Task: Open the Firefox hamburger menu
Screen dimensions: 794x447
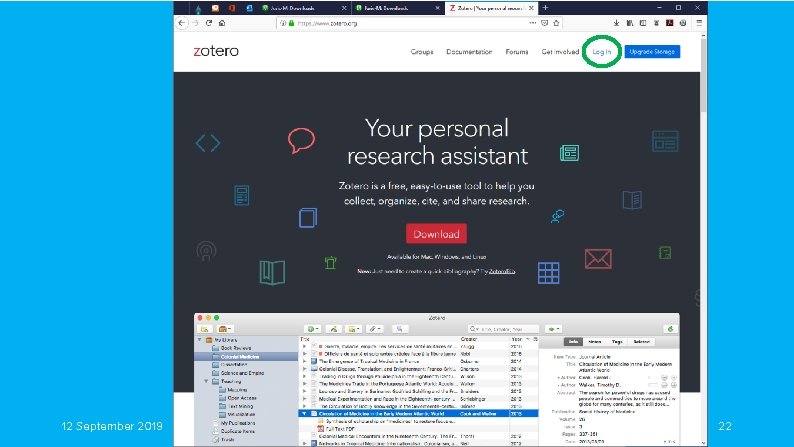Action: (x=699, y=23)
